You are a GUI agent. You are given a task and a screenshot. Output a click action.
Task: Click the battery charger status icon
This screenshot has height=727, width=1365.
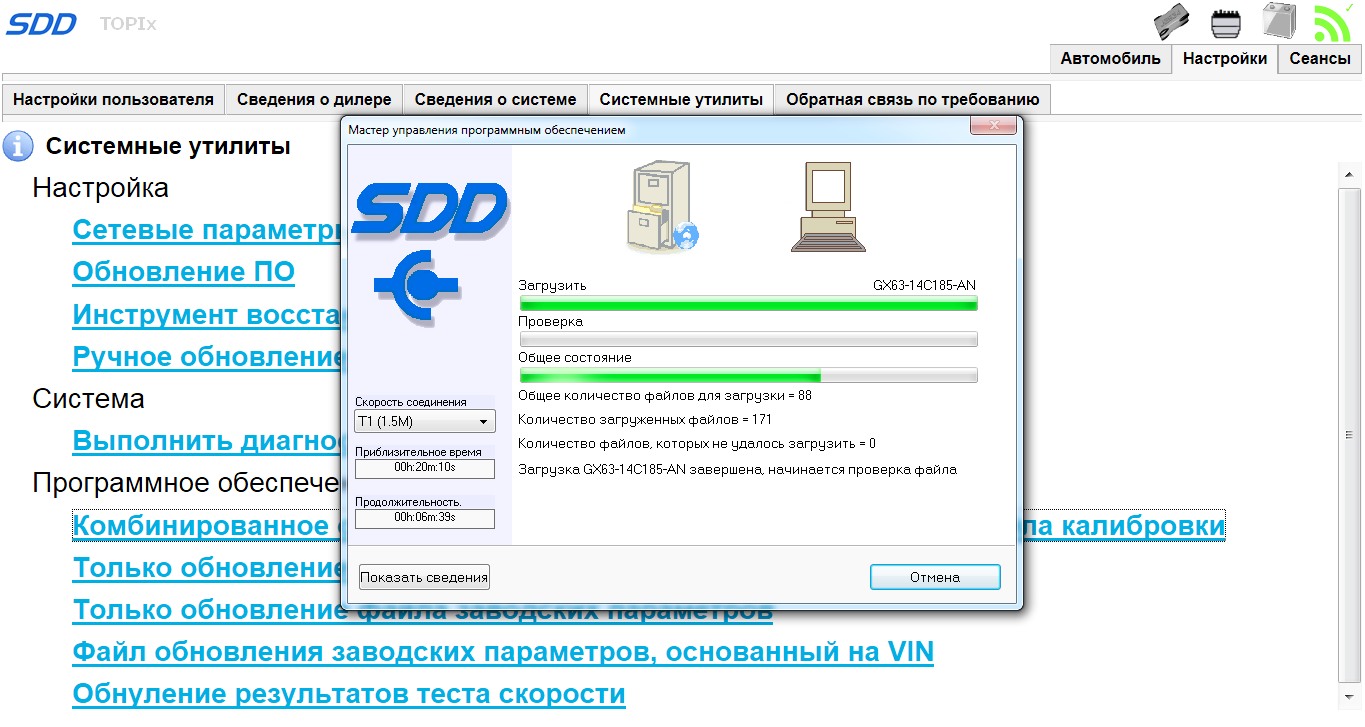pos(1226,22)
